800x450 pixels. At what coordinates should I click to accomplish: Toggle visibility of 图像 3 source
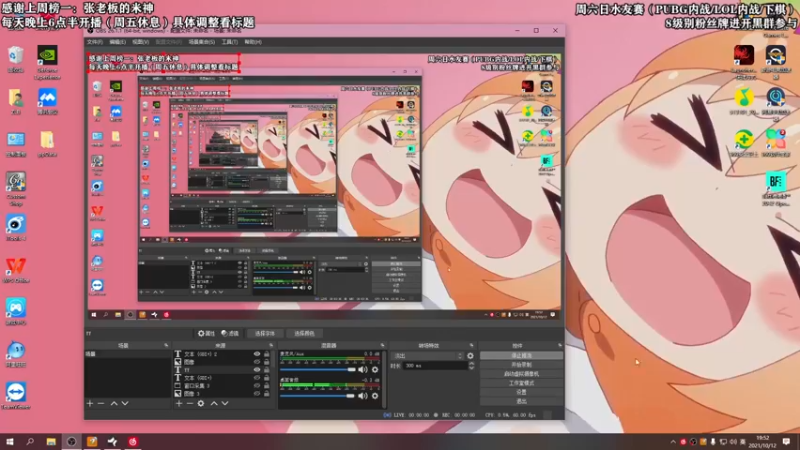tap(257, 394)
